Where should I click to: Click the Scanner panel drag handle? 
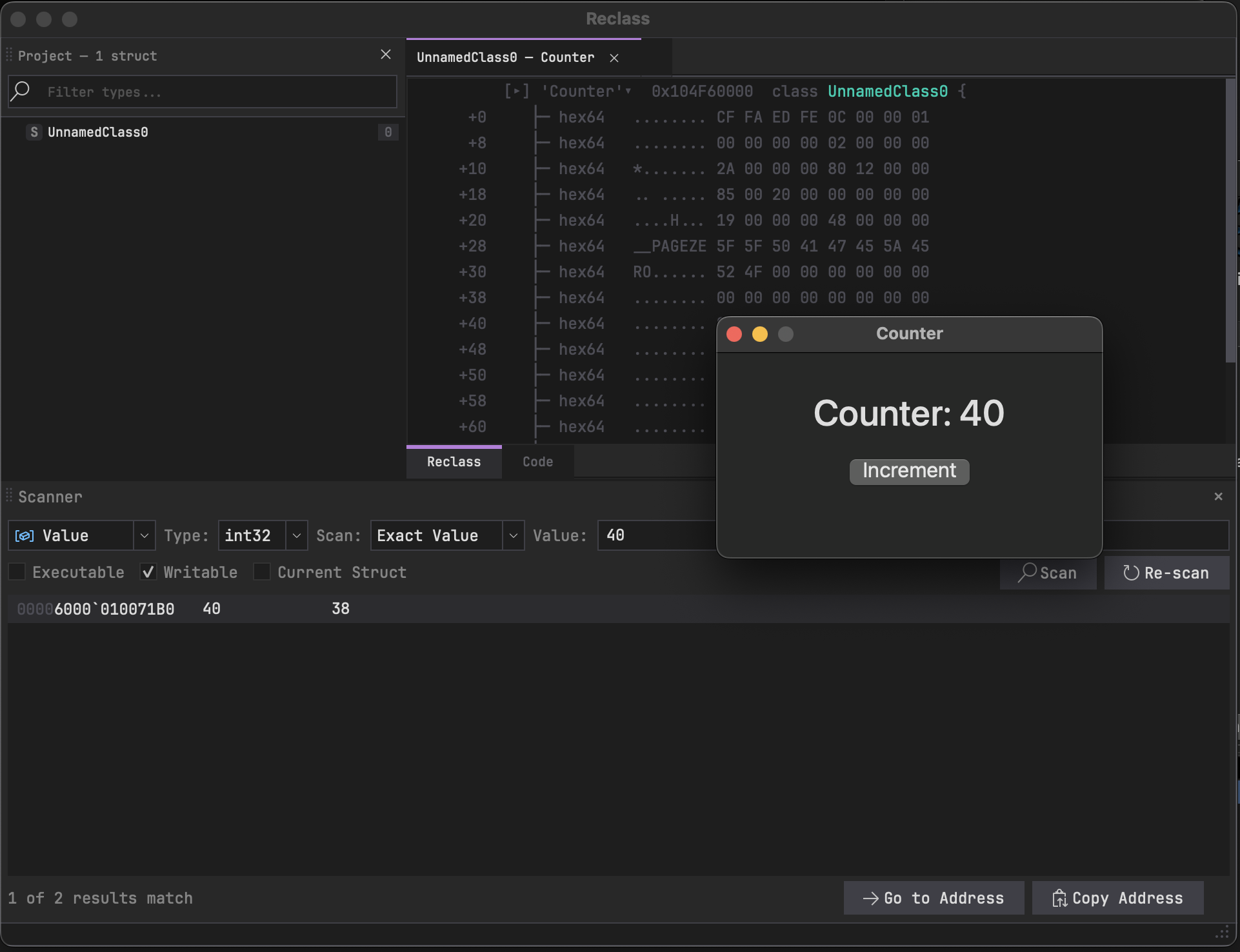click(x=9, y=496)
